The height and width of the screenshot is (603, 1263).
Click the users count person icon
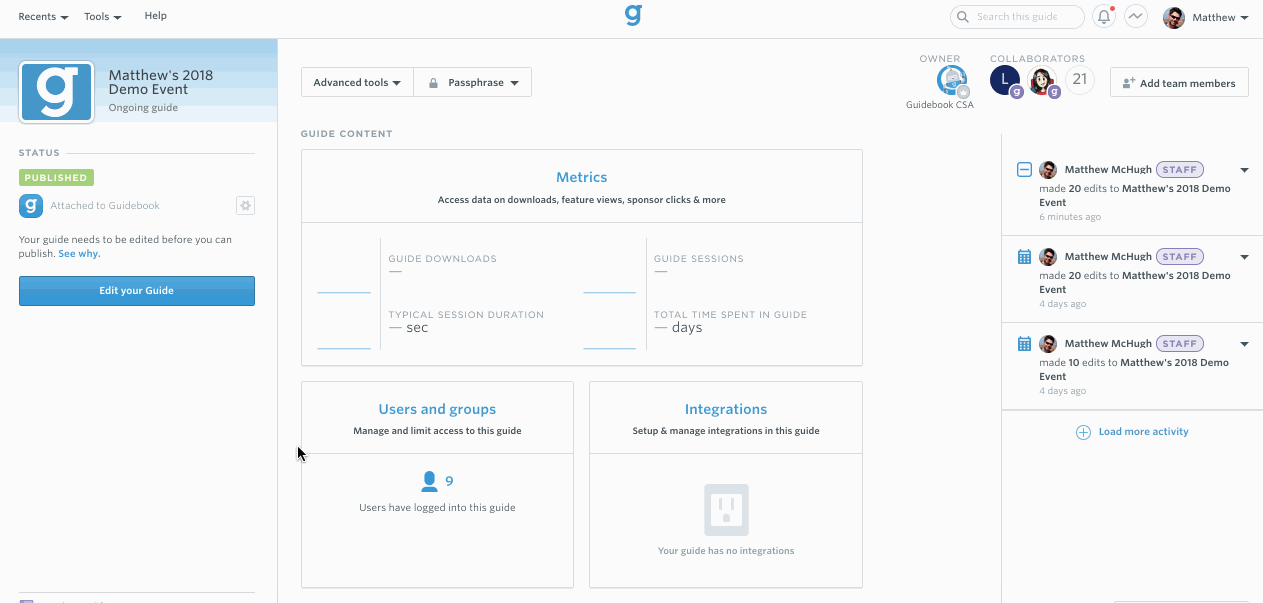(430, 481)
